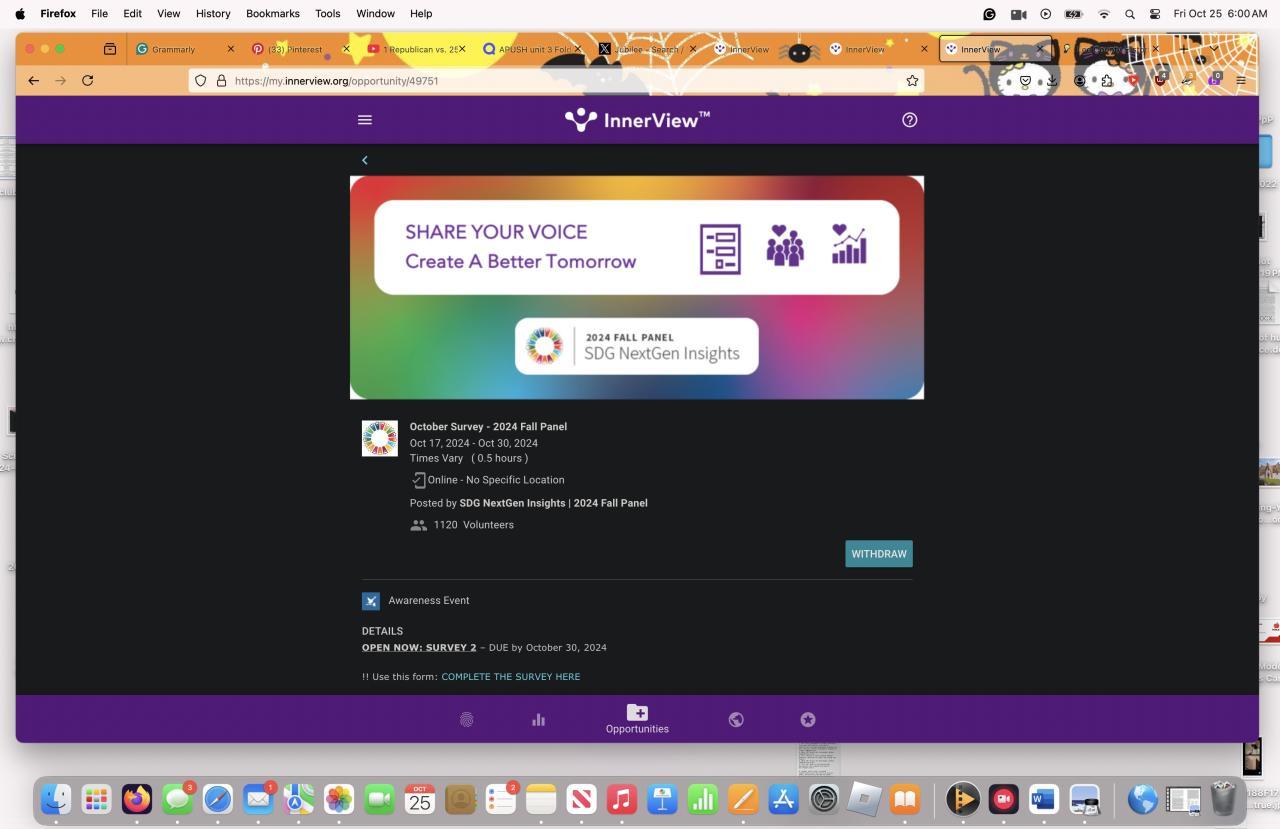Viewport: 1280px width, 829px height.
Task: Open the InnerView help question mark
Action: (909, 120)
